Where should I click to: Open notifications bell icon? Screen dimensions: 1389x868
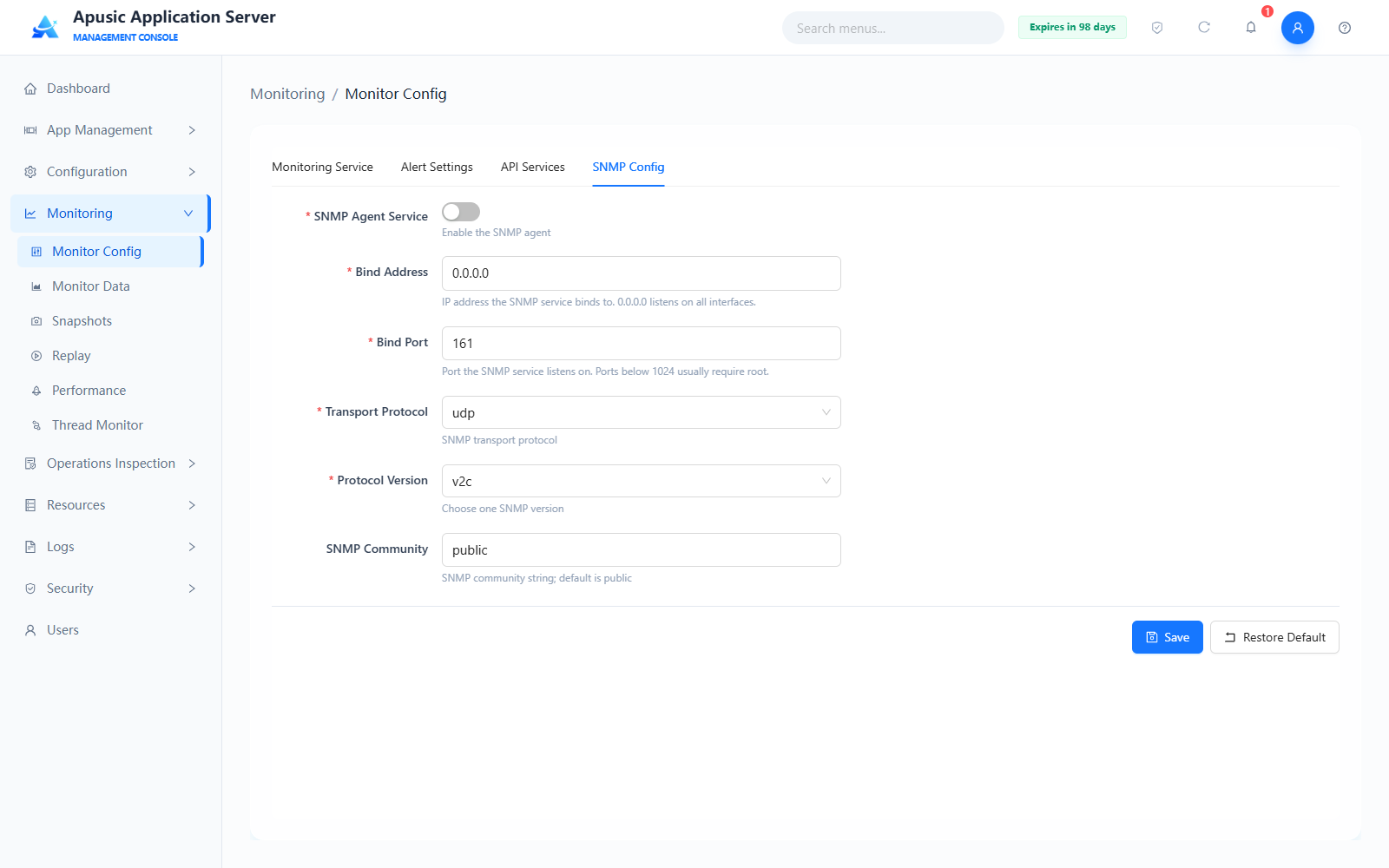1251,28
